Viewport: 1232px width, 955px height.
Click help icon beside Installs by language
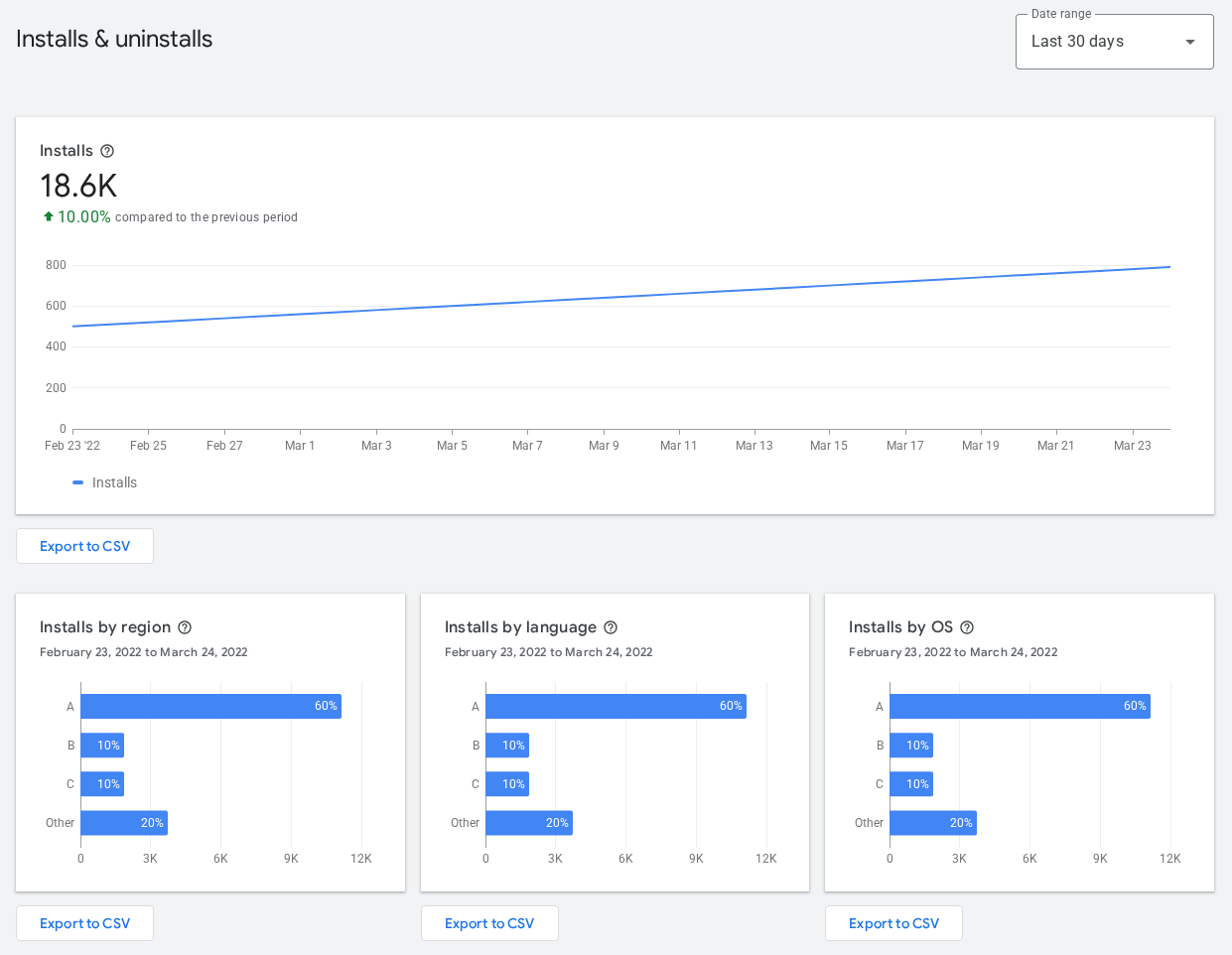click(611, 627)
